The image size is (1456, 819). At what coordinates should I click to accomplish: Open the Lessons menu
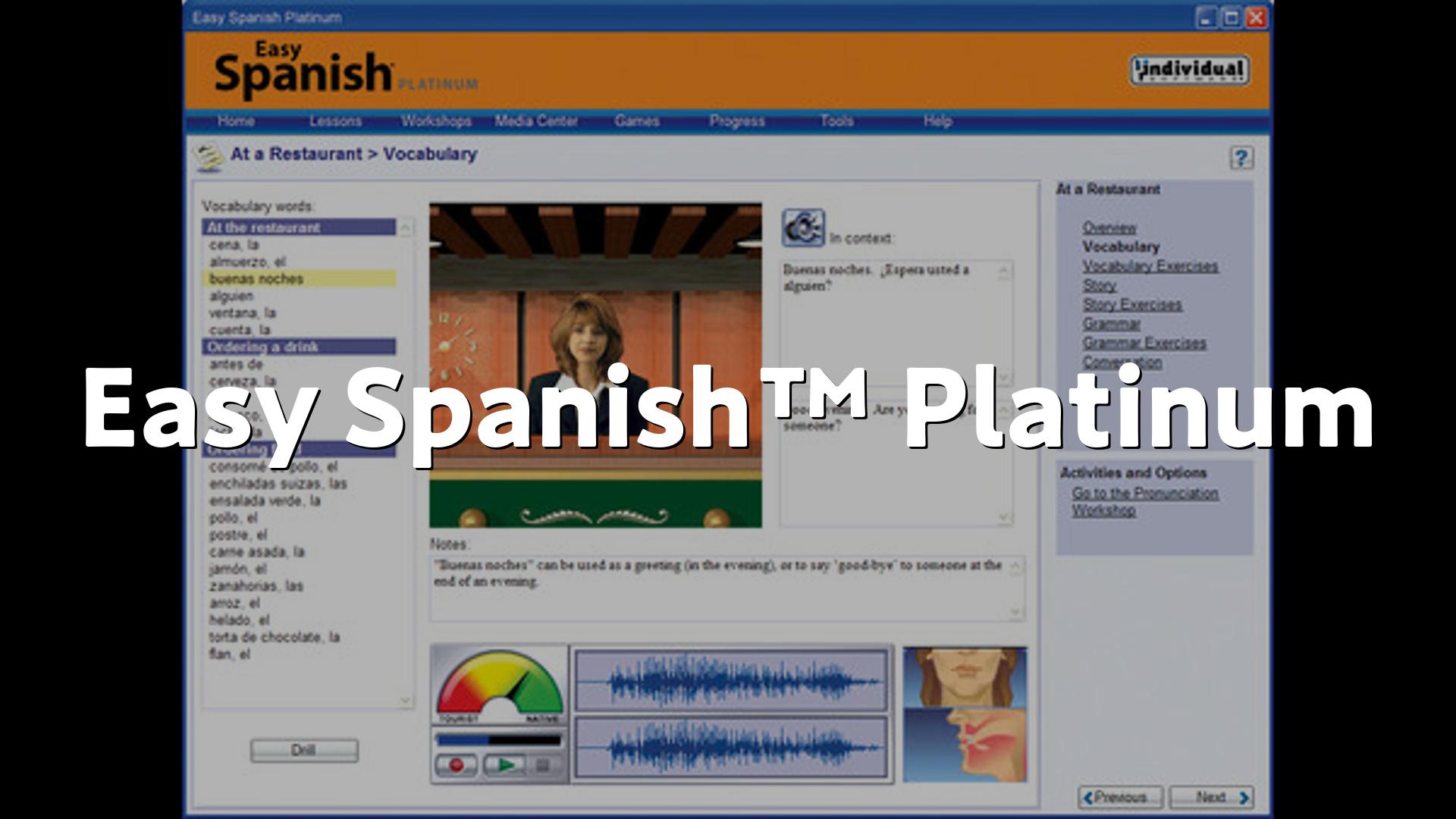(x=335, y=121)
